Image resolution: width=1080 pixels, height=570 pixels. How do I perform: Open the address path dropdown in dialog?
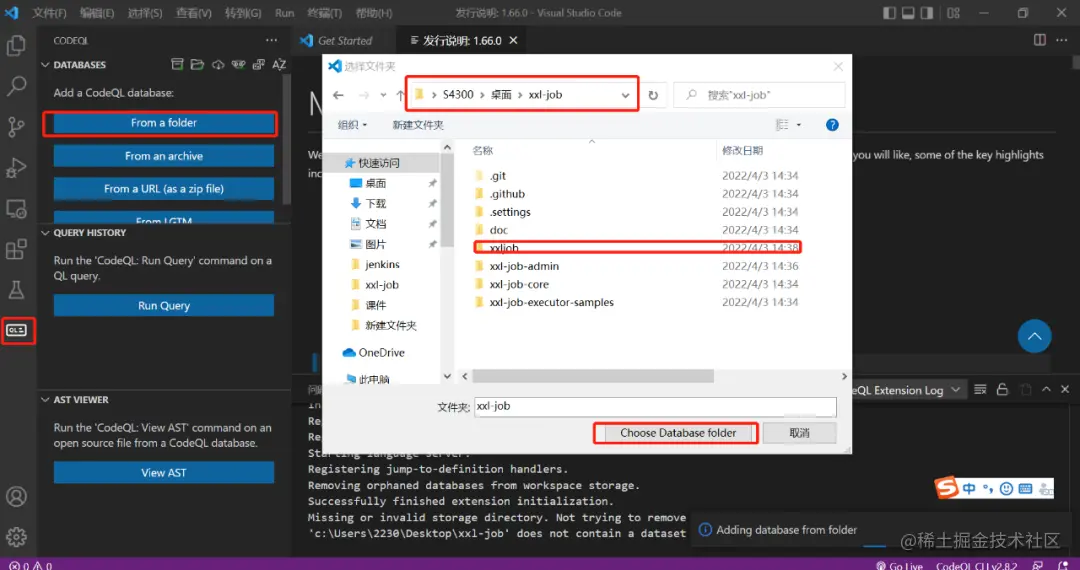tap(625, 95)
